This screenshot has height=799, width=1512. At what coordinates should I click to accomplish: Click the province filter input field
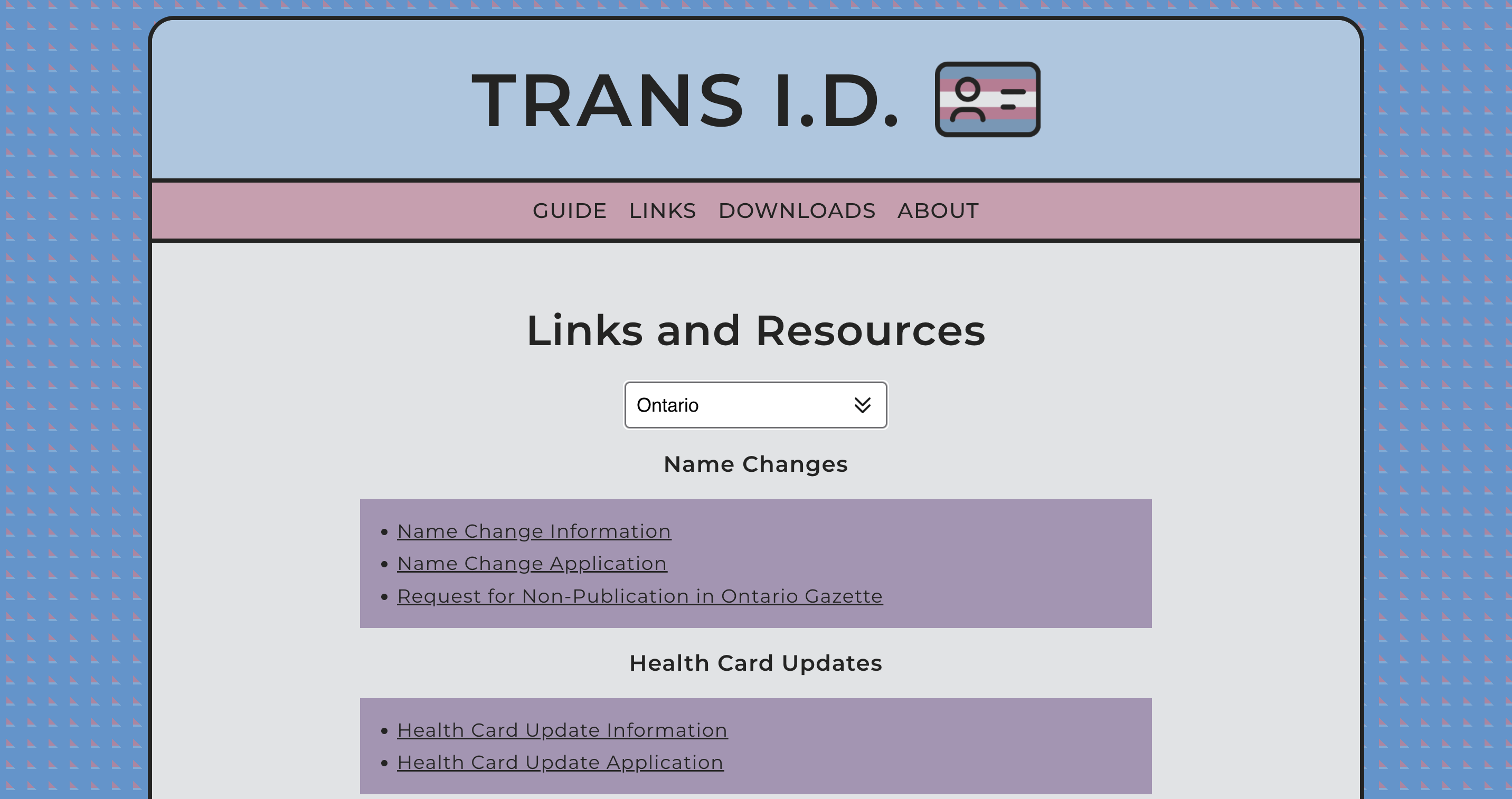[755, 404]
